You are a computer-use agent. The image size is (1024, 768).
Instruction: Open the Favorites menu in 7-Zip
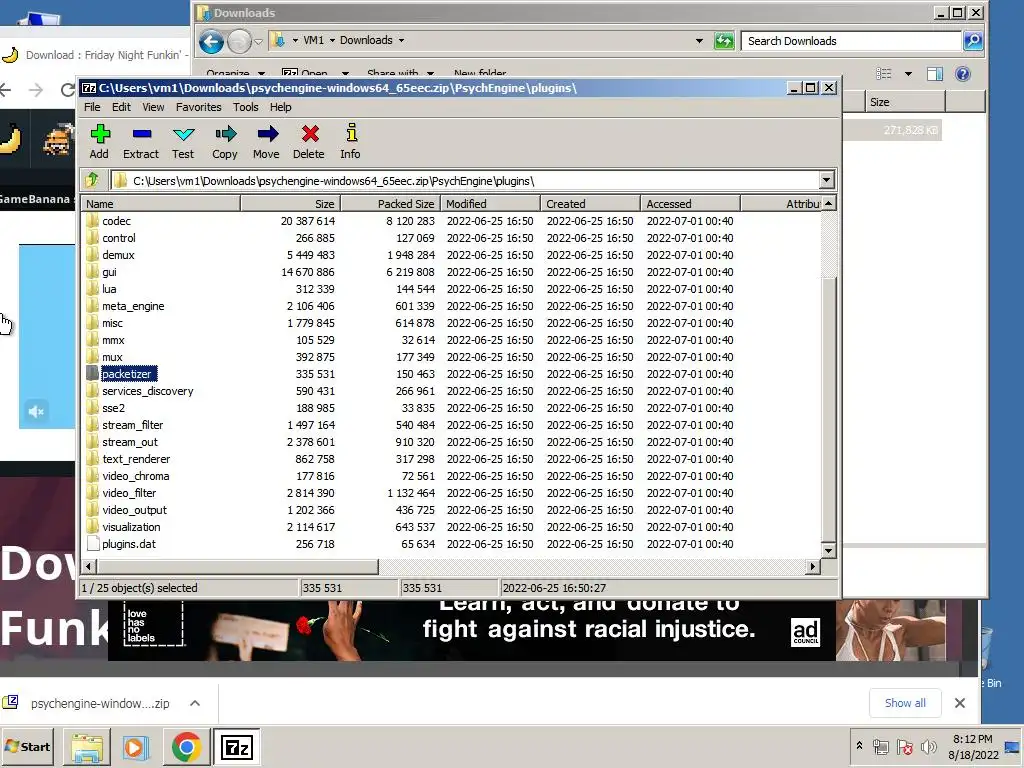pos(199,107)
